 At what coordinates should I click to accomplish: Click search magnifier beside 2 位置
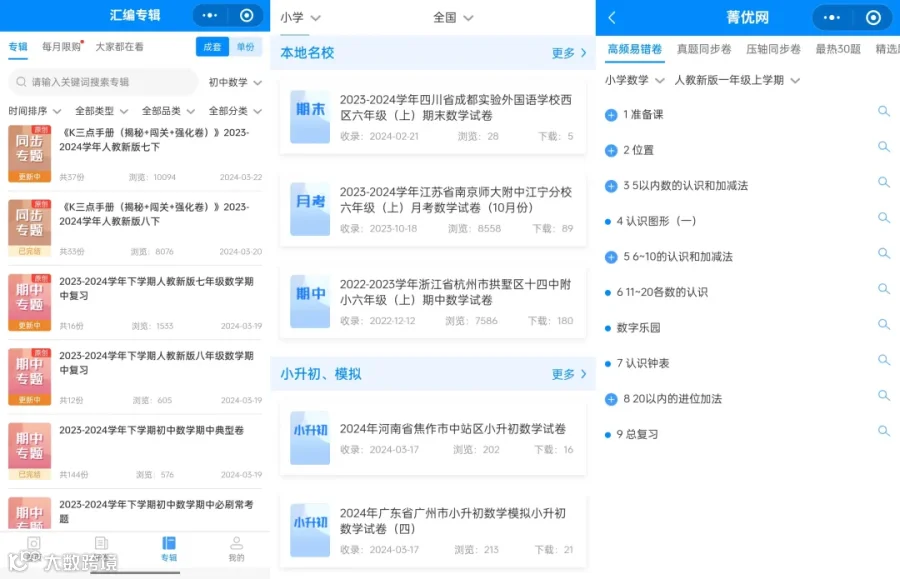[x=883, y=146]
